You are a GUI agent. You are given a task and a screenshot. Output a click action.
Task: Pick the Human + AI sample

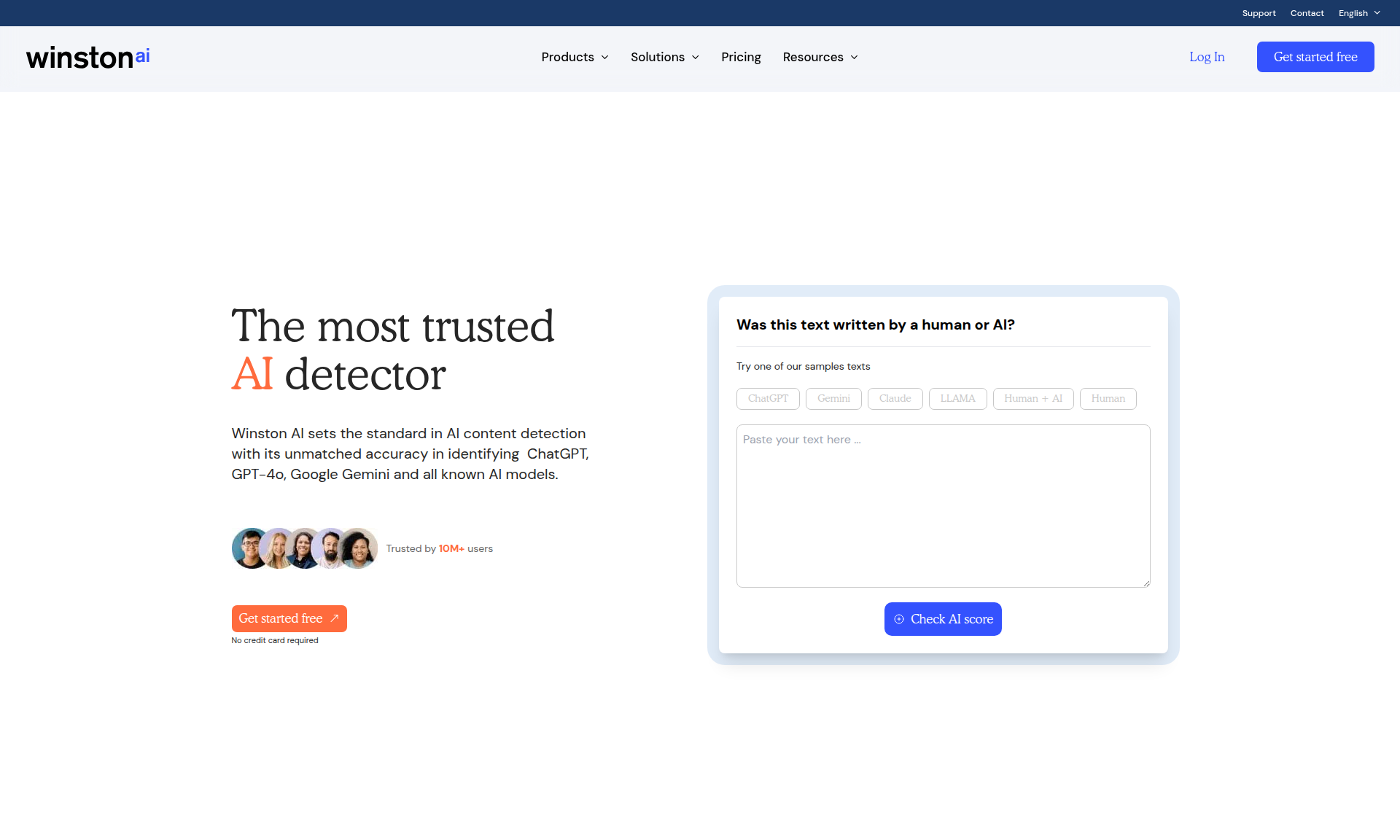click(1032, 399)
